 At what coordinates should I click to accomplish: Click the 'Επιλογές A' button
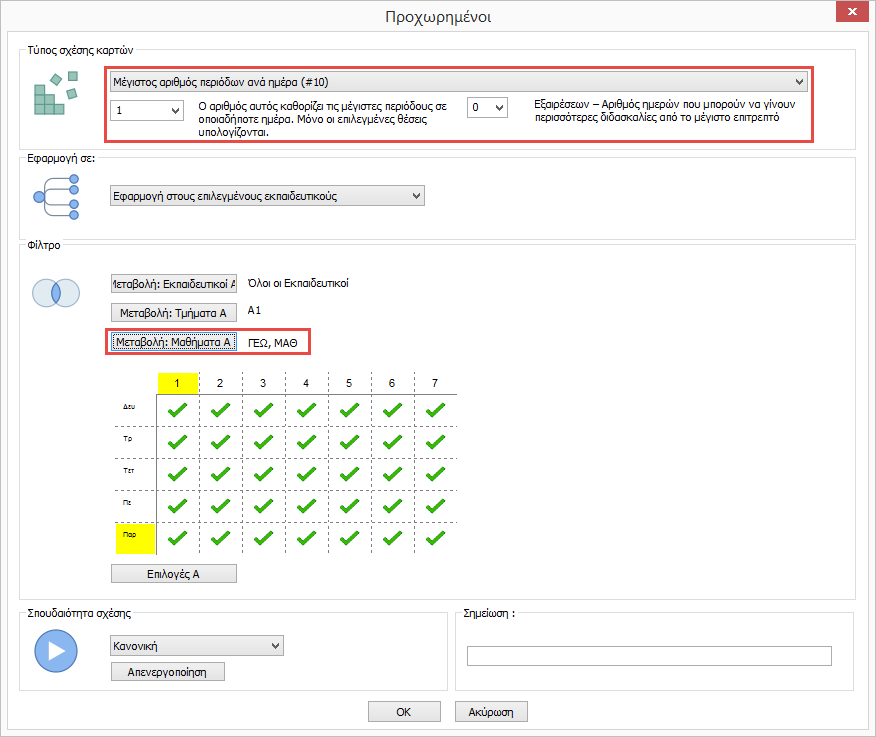click(x=174, y=573)
